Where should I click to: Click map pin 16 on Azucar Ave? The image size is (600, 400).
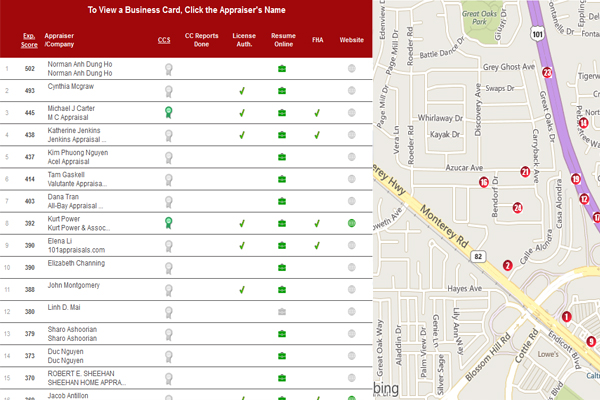coord(483,182)
